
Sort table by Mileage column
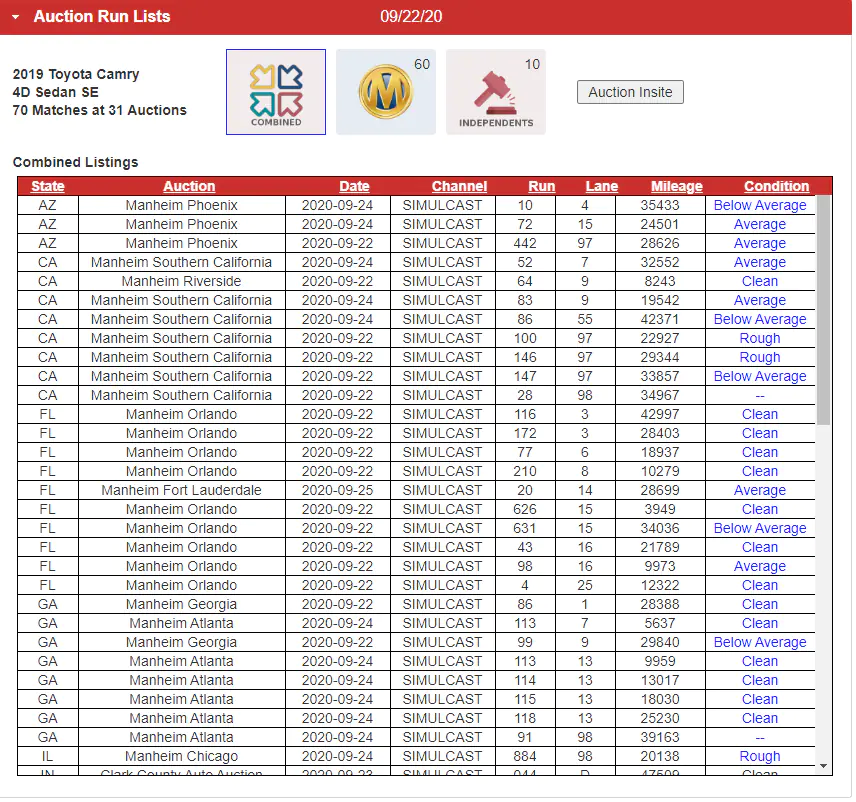click(x=679, y=187)
